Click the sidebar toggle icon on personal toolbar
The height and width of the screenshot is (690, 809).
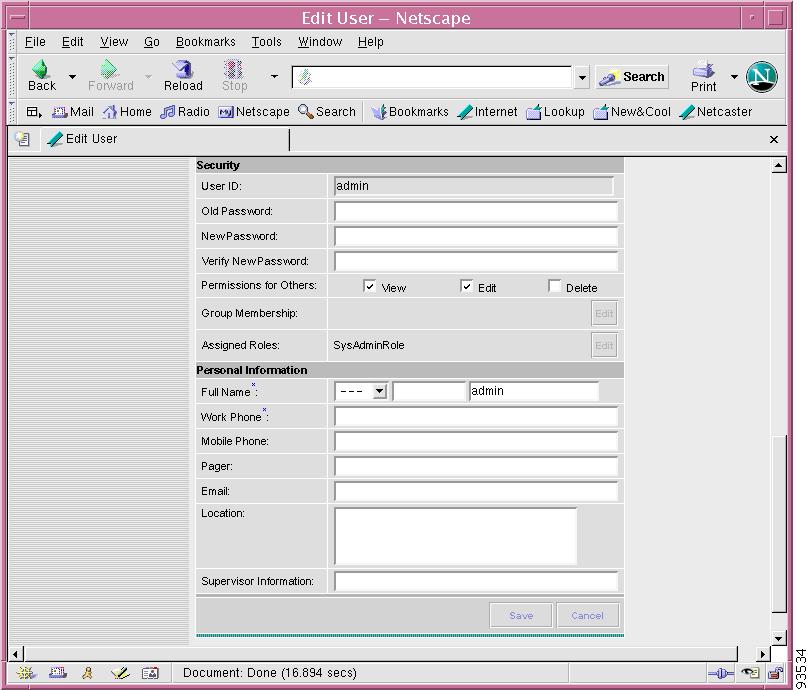coord(34,112)
